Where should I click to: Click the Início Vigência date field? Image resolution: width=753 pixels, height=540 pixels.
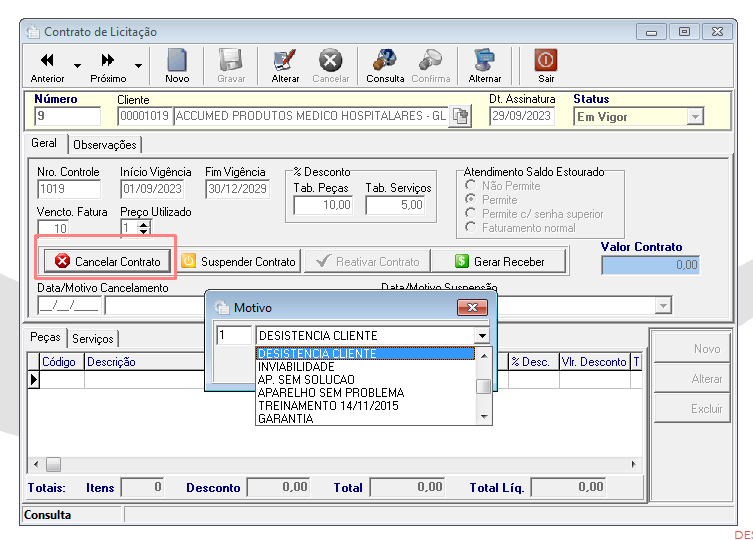152,189
